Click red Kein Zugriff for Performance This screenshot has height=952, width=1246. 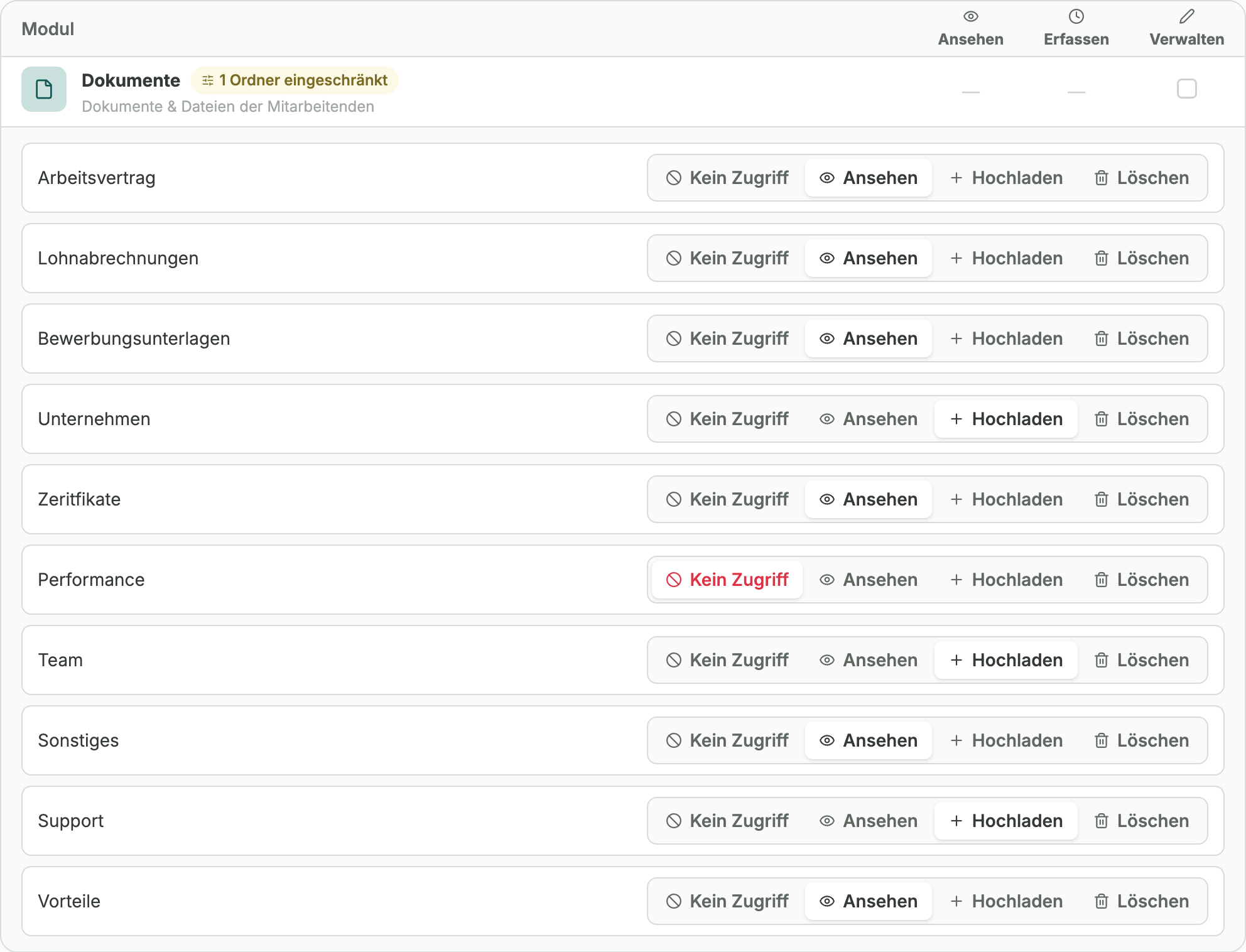coord(727,580)
